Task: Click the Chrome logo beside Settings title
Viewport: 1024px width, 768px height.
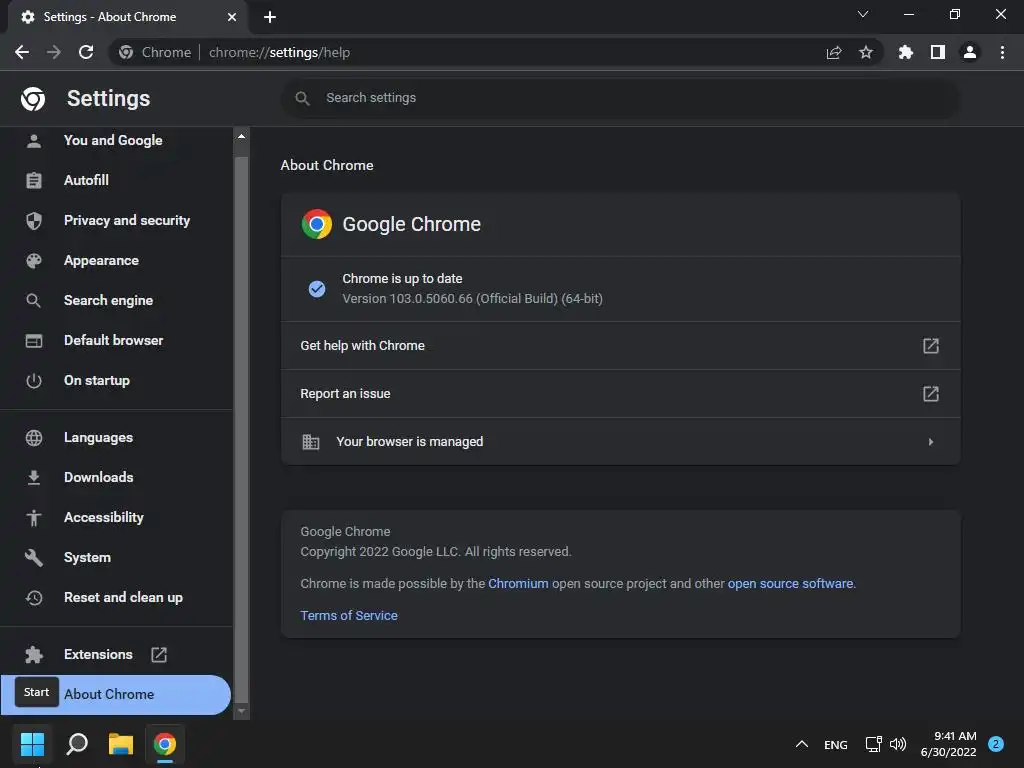Action: tap(33, 99)
